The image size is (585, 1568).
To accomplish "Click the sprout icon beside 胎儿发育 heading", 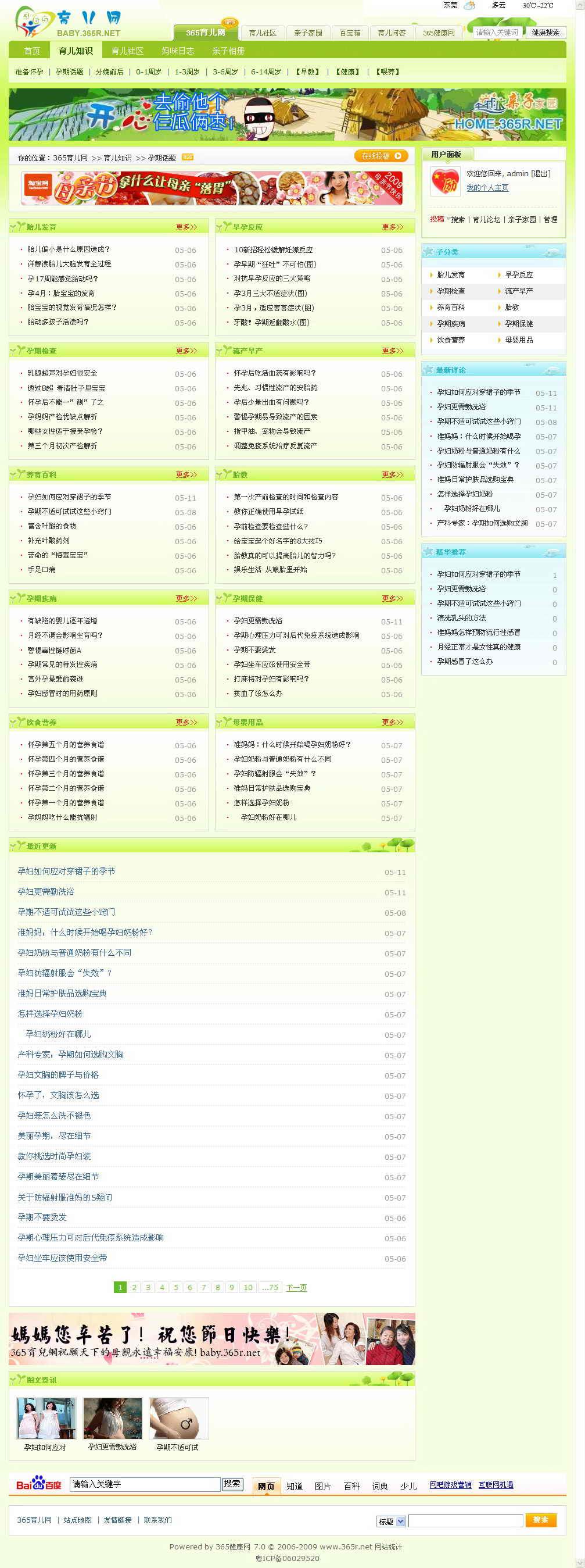I will point(17,226).
